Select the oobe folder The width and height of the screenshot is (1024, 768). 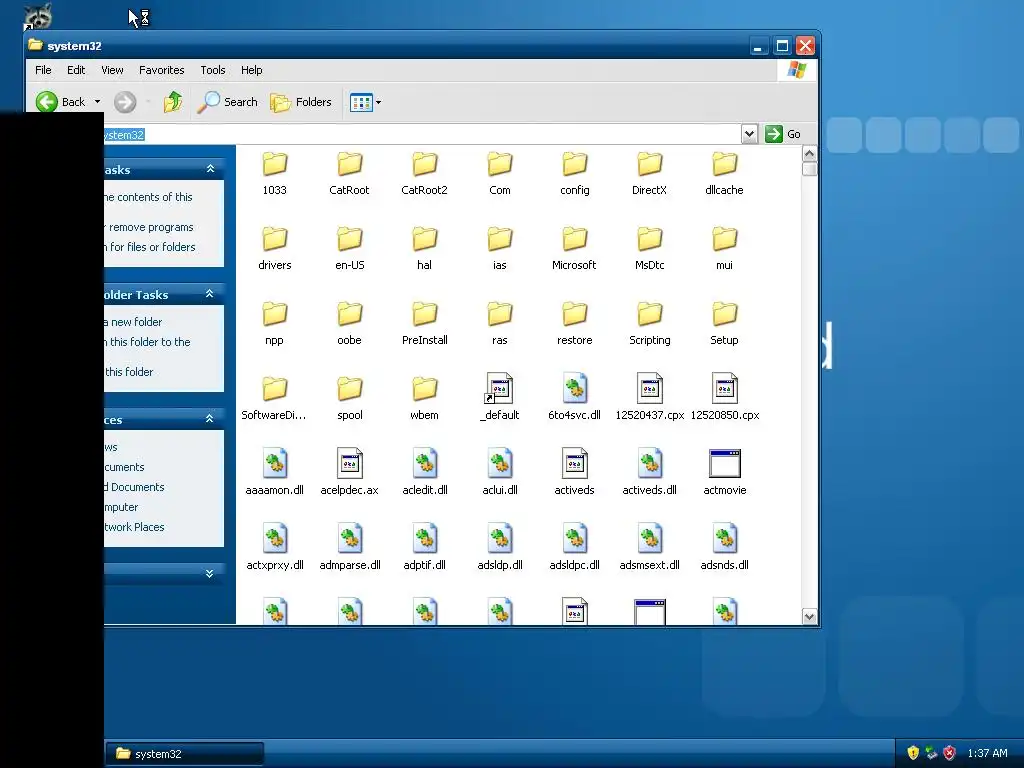point(349,325)
